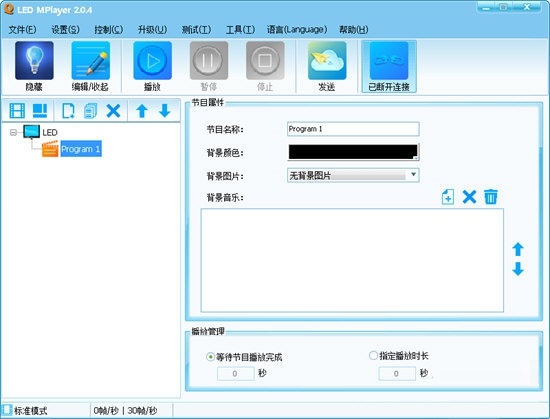Click the disconnected (已断开连接) link icon

tap(389, 61)
